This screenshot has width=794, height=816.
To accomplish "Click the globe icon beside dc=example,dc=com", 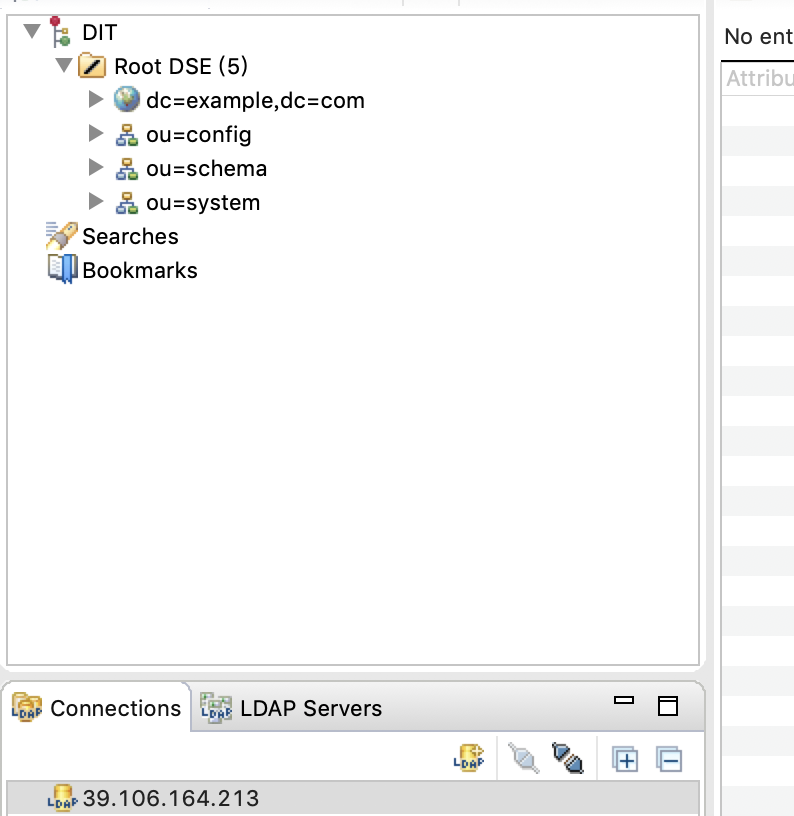I will coord(125,99).
